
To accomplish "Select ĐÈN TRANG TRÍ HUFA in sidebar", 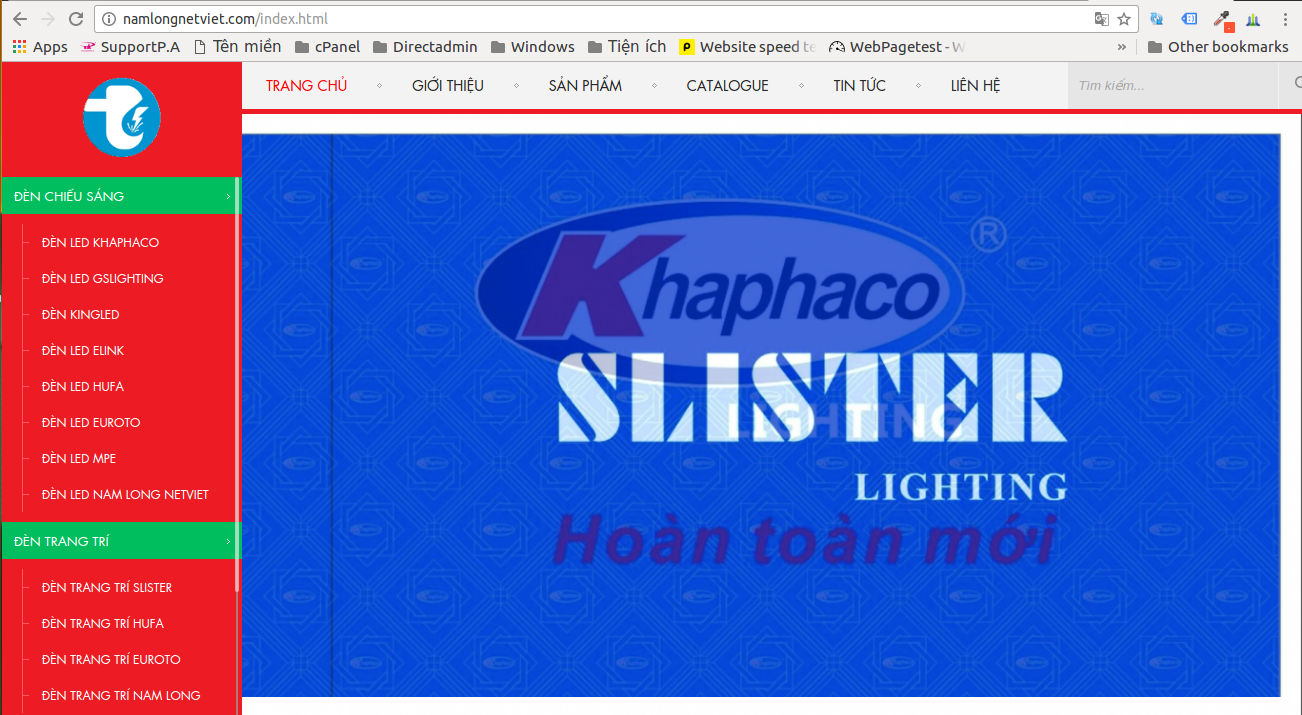I will click(103, 624).
